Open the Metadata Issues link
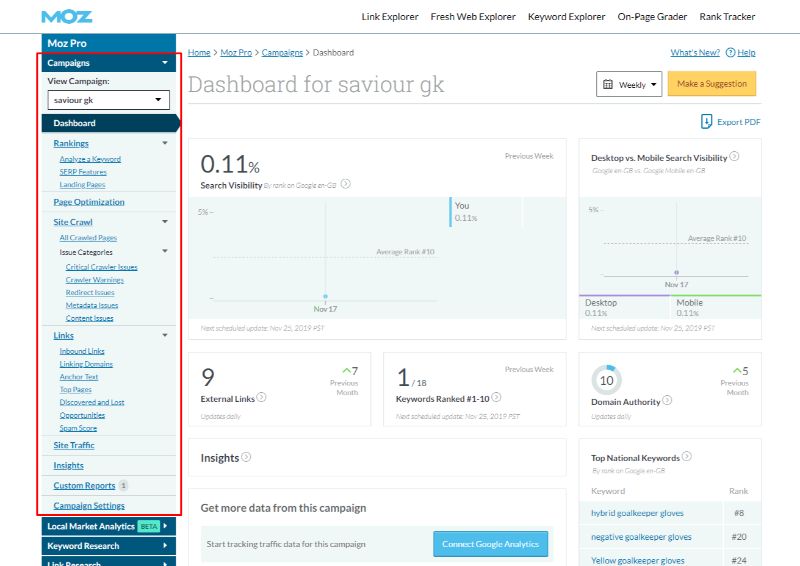The width and height of the screenshot is (800, 566). (x=92, y=305)
